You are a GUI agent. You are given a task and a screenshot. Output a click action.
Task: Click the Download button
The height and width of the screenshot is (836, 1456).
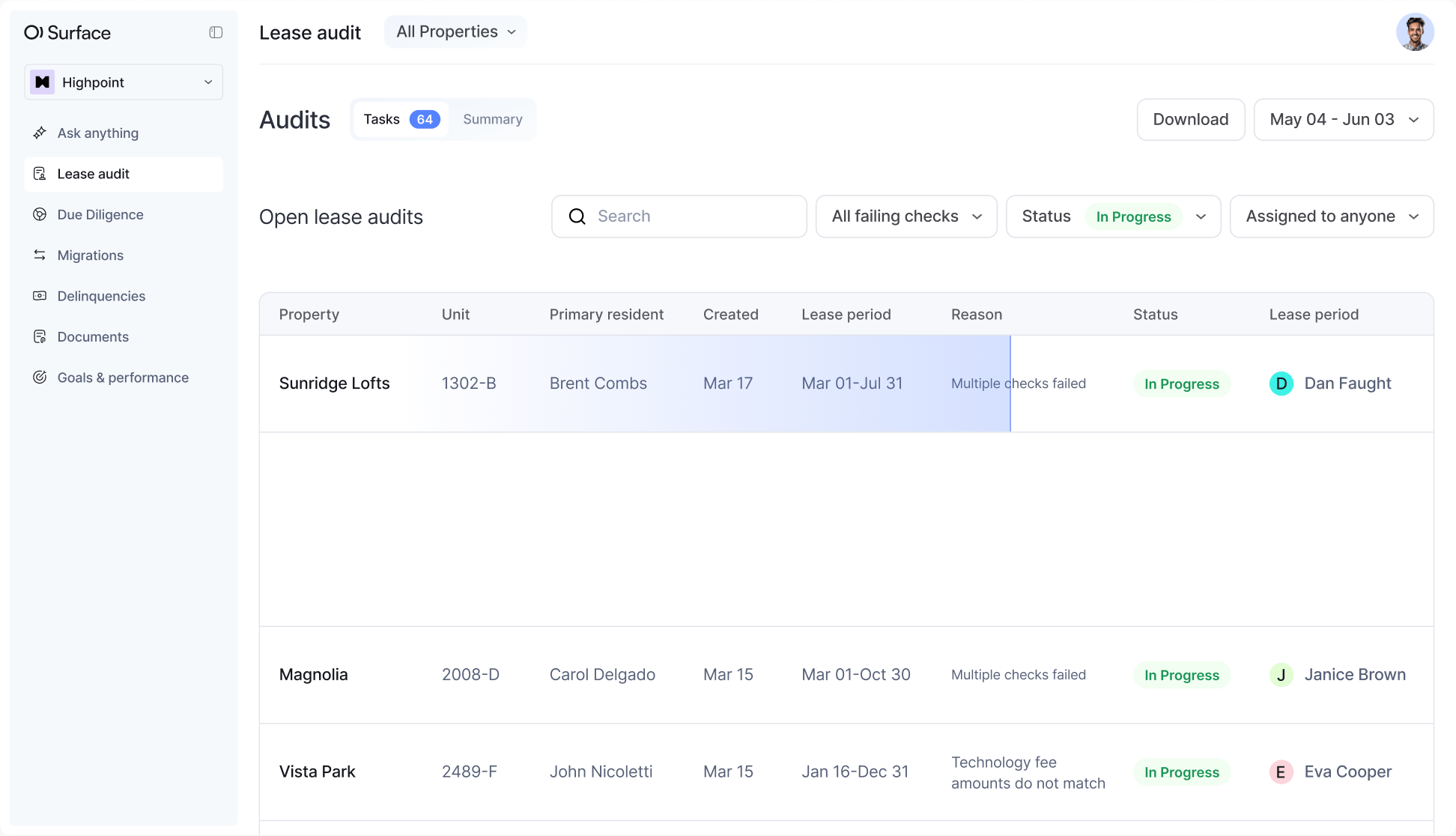click(1190, 119)
